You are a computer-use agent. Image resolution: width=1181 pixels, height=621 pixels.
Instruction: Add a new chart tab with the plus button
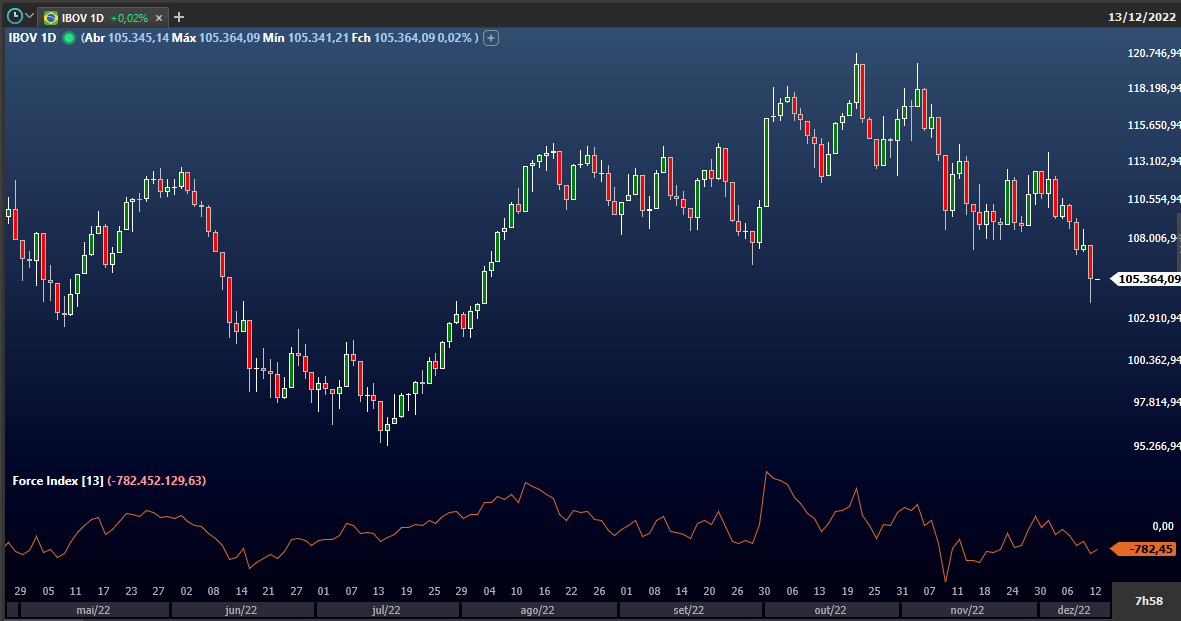pos(179,17)
